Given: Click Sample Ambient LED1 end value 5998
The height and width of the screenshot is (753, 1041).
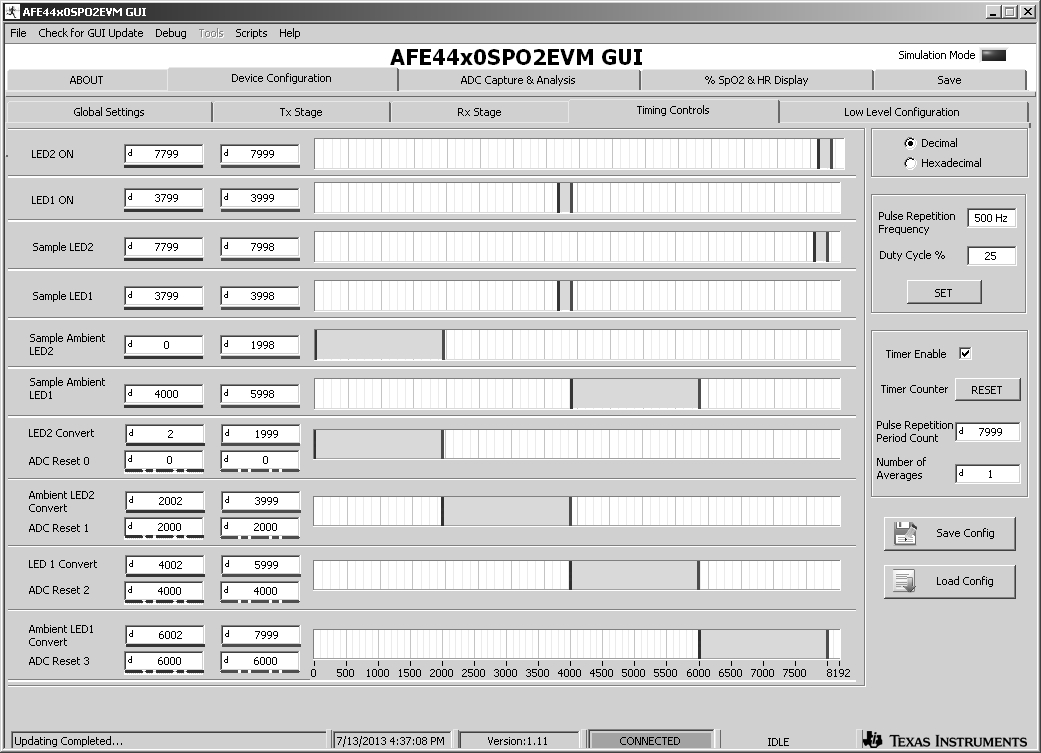Looking at the screenshot, I should [260, 394].
